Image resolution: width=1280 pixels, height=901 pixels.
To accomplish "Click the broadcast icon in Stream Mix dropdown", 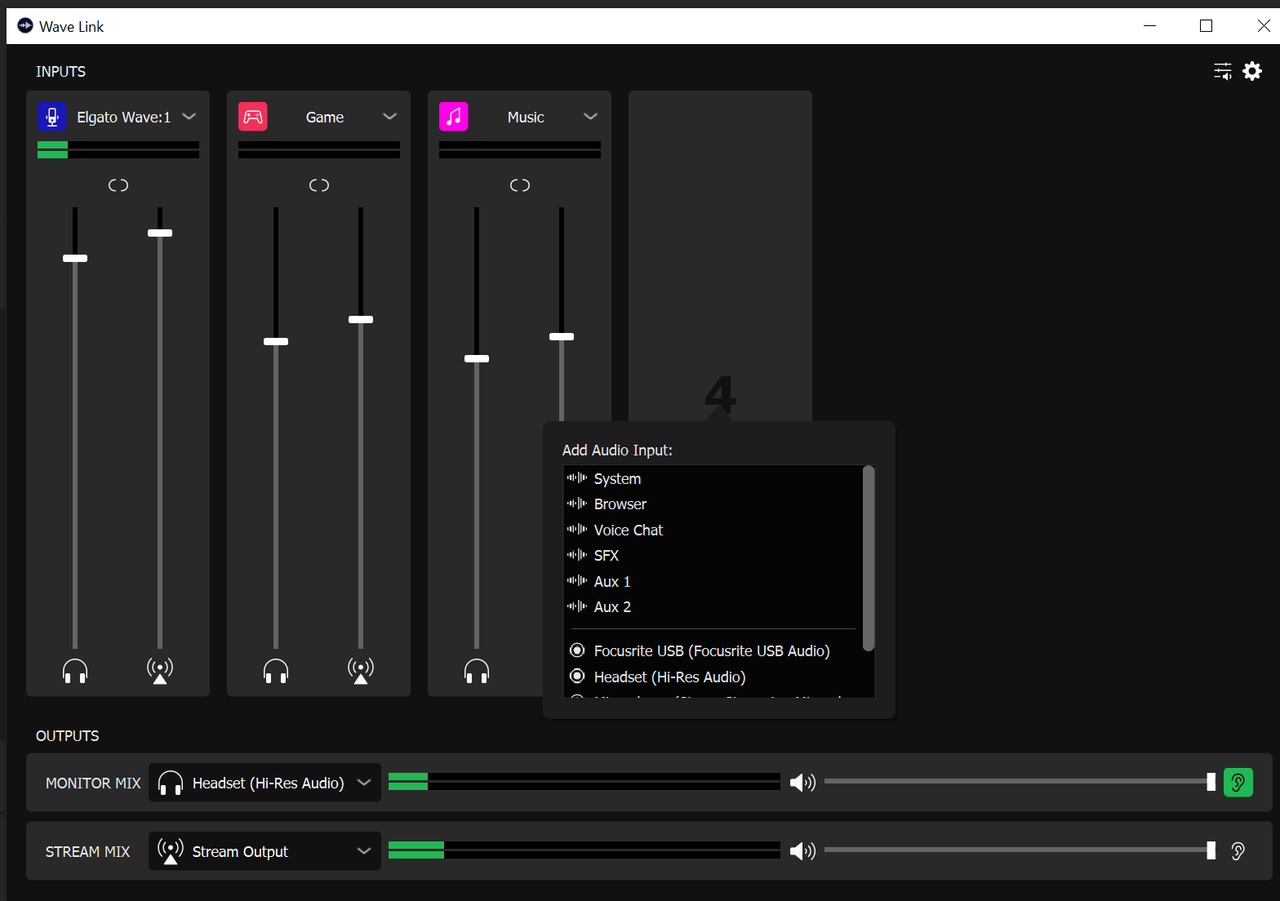I will 171,852.
